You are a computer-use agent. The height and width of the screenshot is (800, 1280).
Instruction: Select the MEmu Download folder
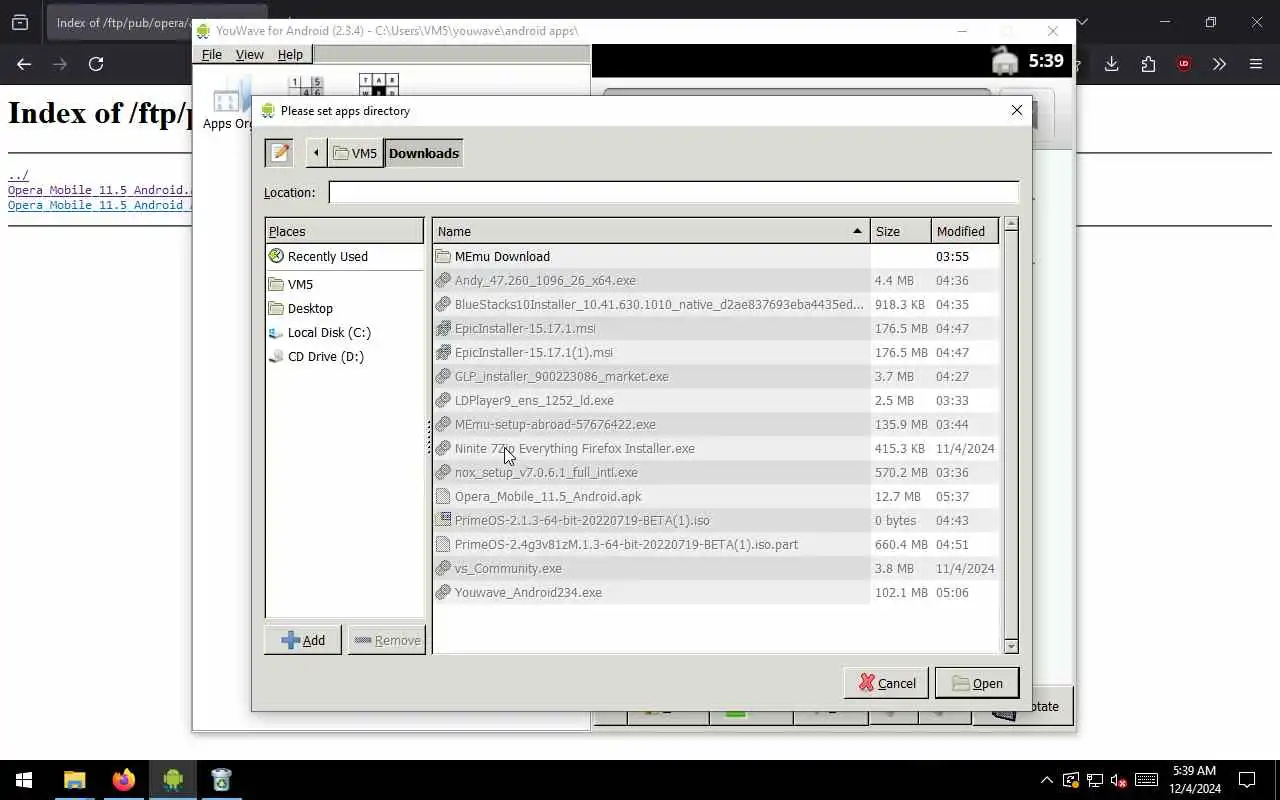(x=716, y=256)
